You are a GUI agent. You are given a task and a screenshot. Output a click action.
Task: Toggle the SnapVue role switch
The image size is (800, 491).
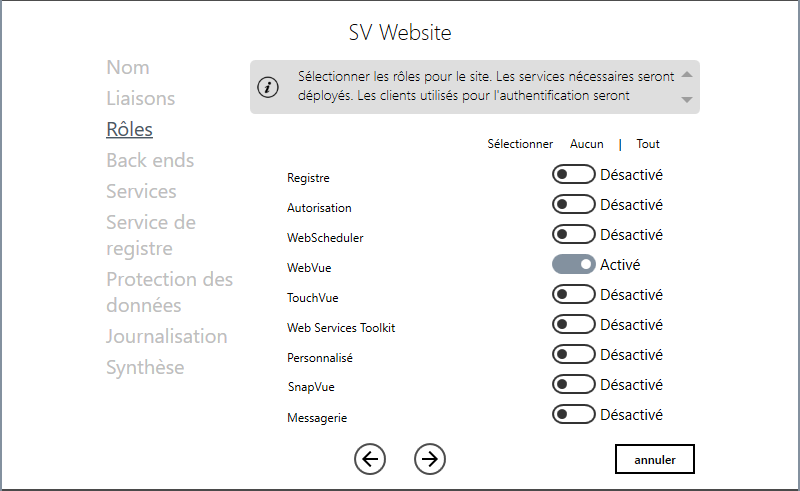click(x=573, y=384)
